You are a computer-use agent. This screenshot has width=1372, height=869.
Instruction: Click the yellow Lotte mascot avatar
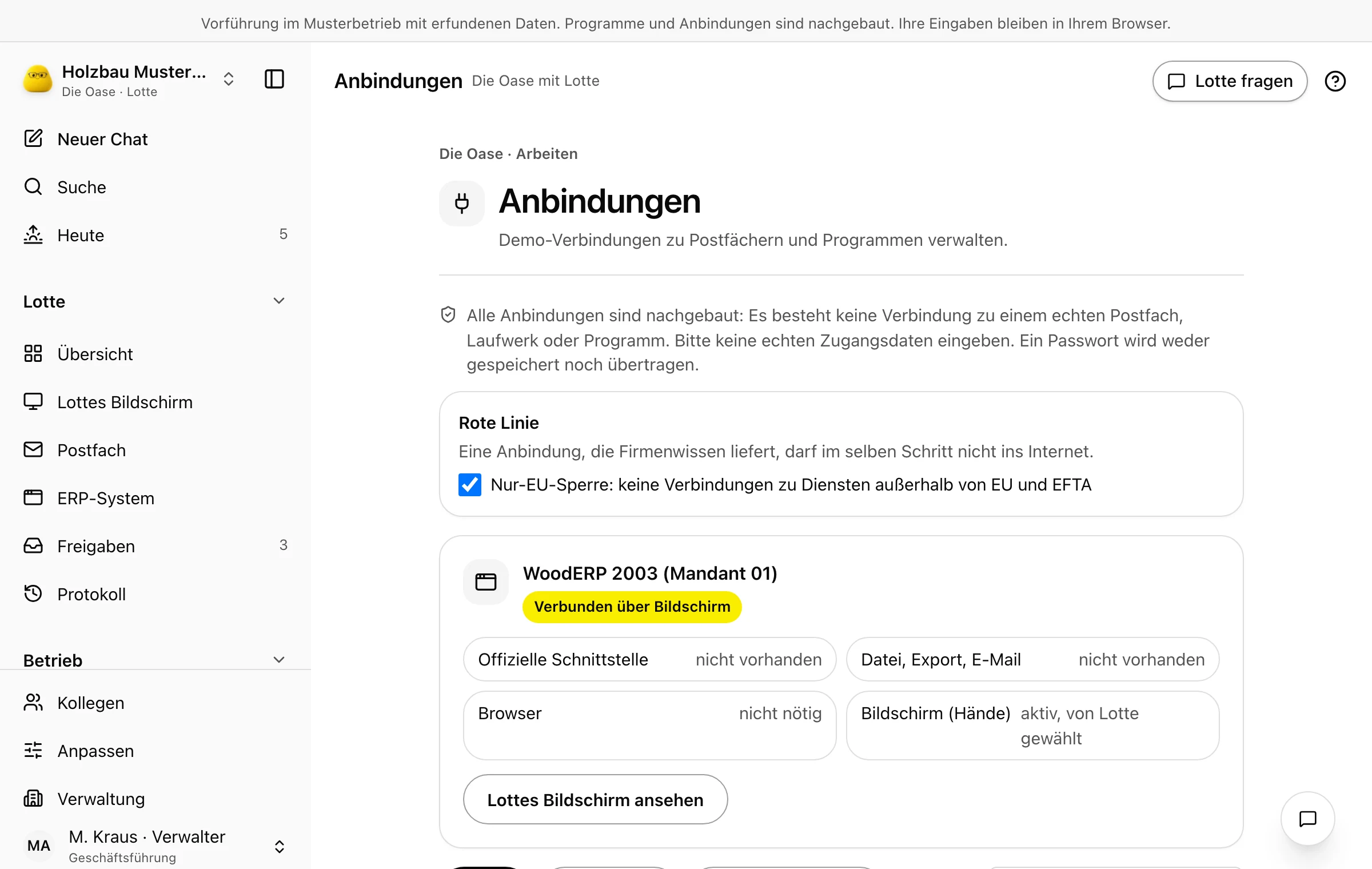coord(38,79)
